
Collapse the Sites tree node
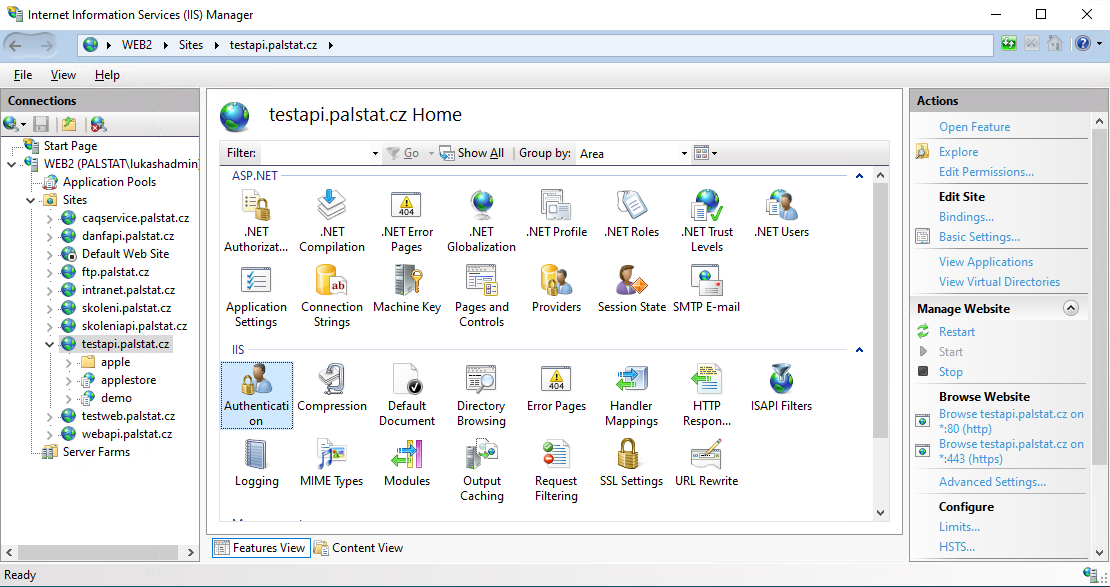click(30, 200)
